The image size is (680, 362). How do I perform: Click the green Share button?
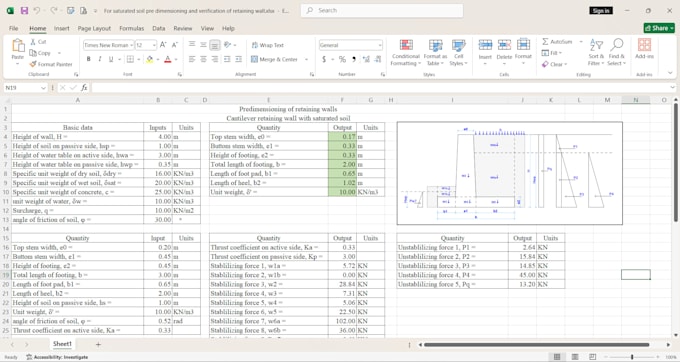click(x=659, y=28)
